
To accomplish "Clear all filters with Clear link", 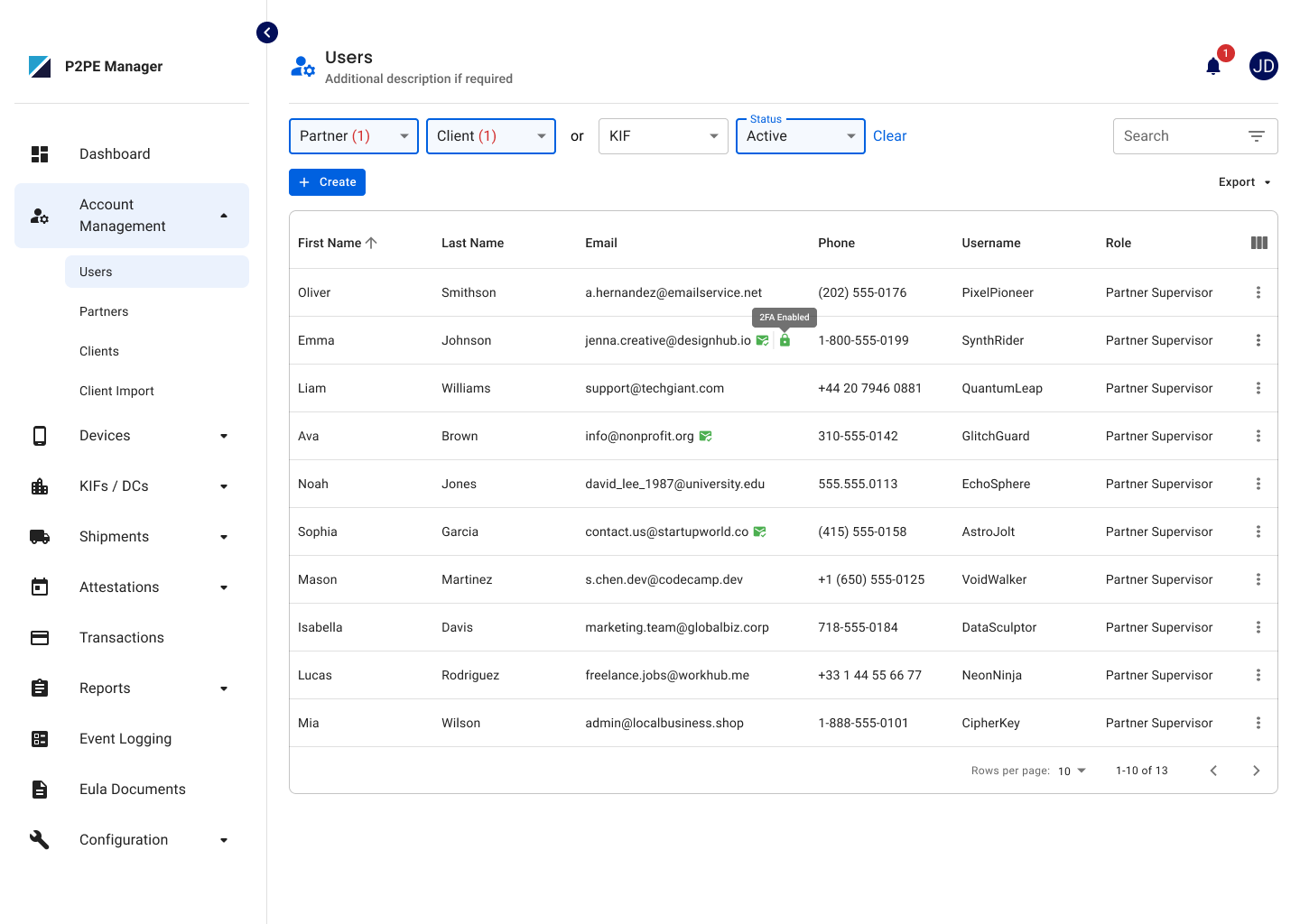I will click(889, 136).
